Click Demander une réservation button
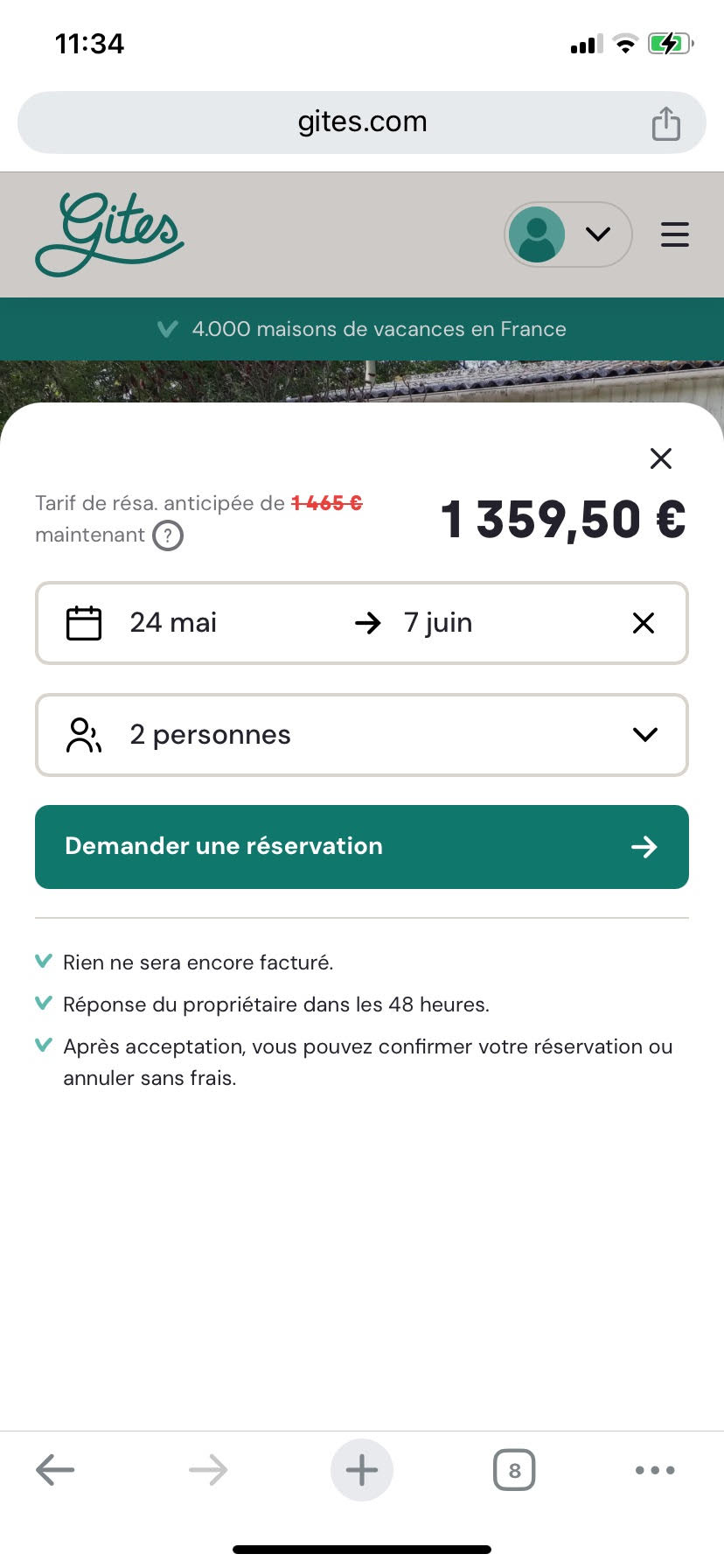Image resolution: width=724 pixels, height=1568 pixels. click(362, 847)
